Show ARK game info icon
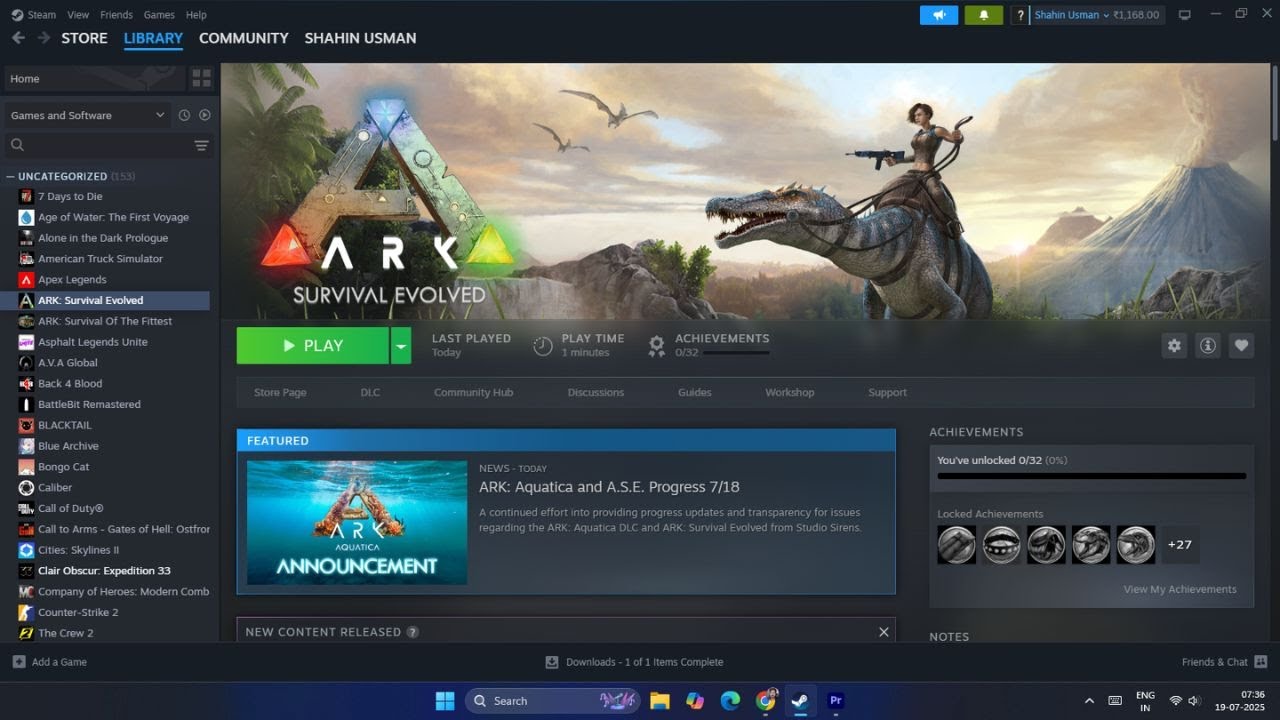Image resolution: width=1280 pixels, height=720 pixels. 1208,345
